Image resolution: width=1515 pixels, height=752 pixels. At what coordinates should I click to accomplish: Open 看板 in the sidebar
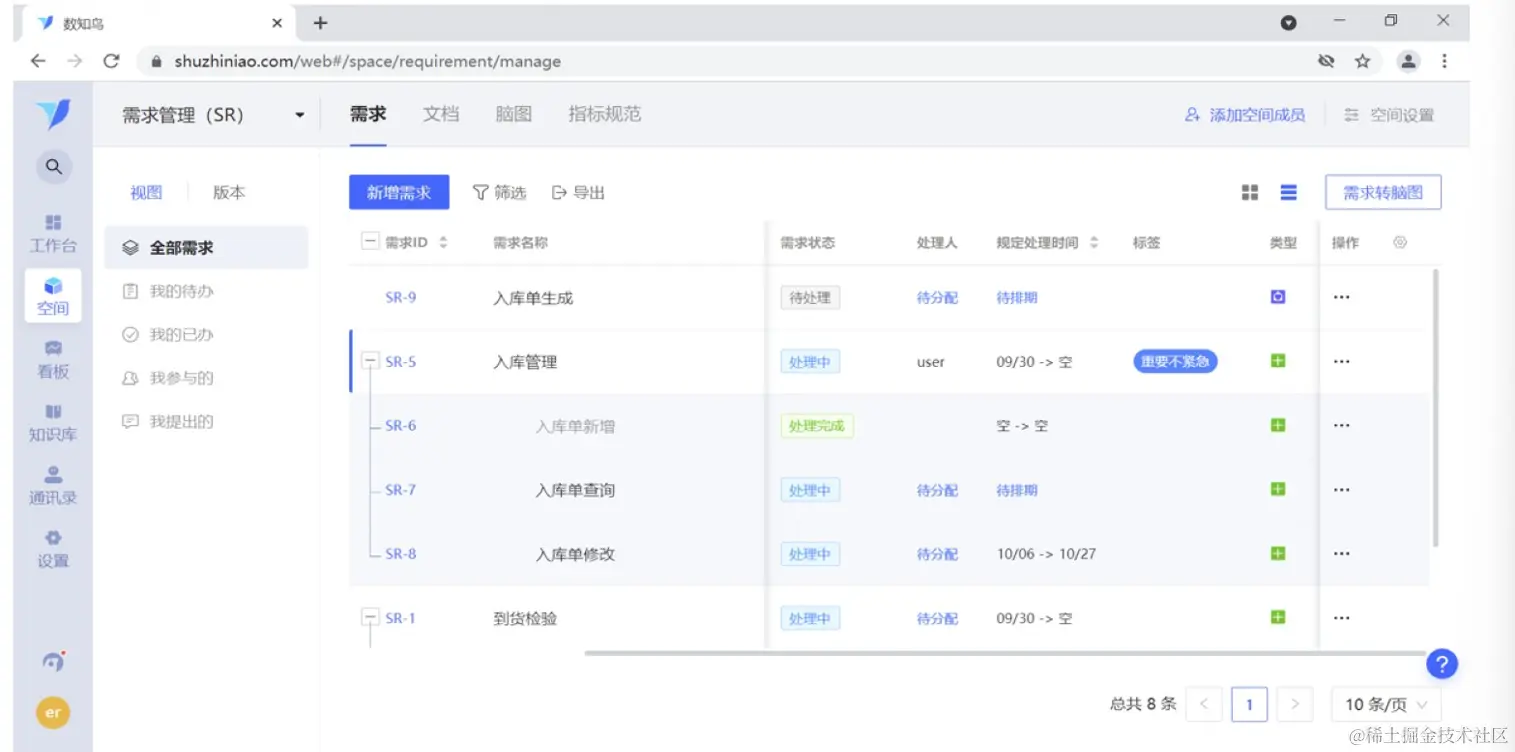[x=53, y=359]
